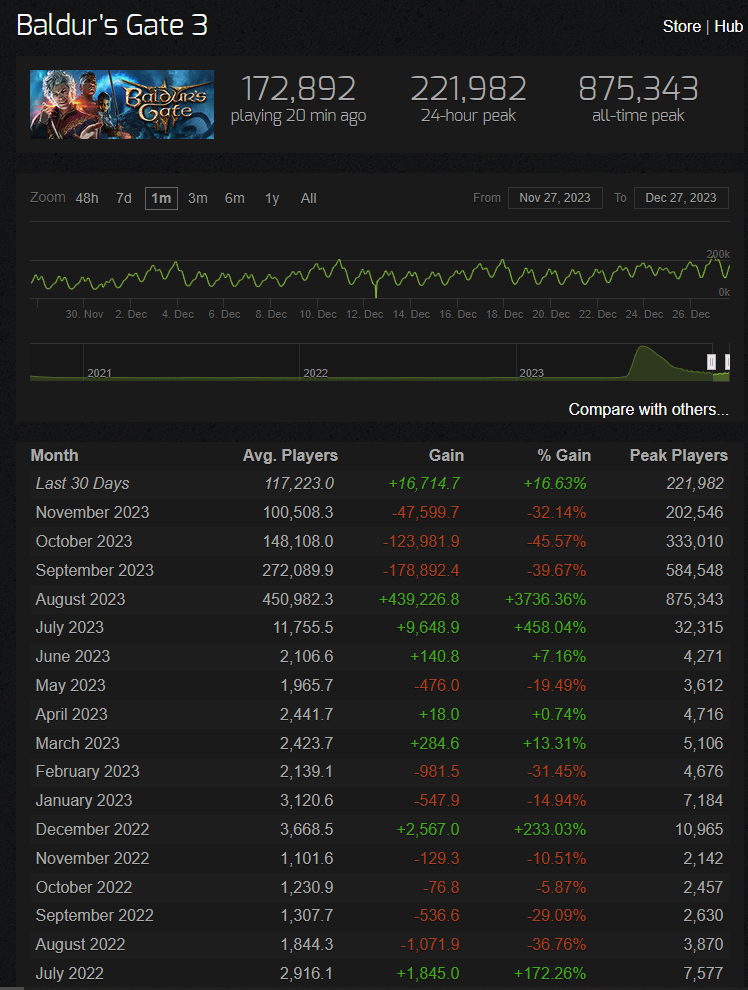The width and height of the screenshot is (748, 990).
Task: Select the 7d zoom range
Action: click(124, 198)
